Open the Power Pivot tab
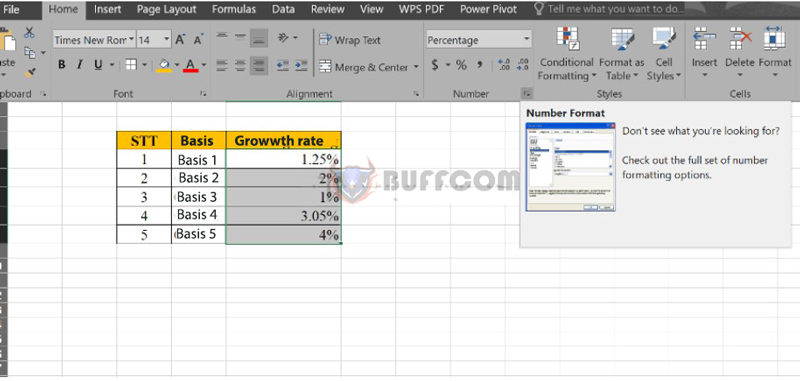 tap(488, 9)
